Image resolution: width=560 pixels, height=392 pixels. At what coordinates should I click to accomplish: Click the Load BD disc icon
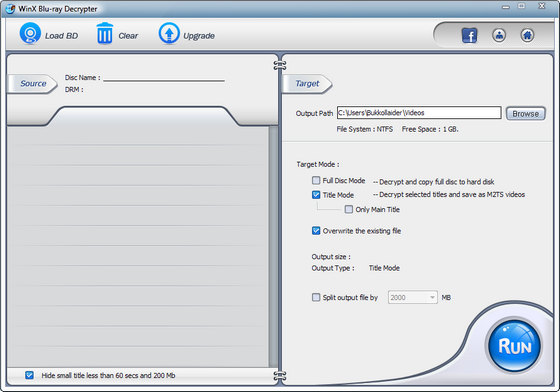[x=30, y=34]
